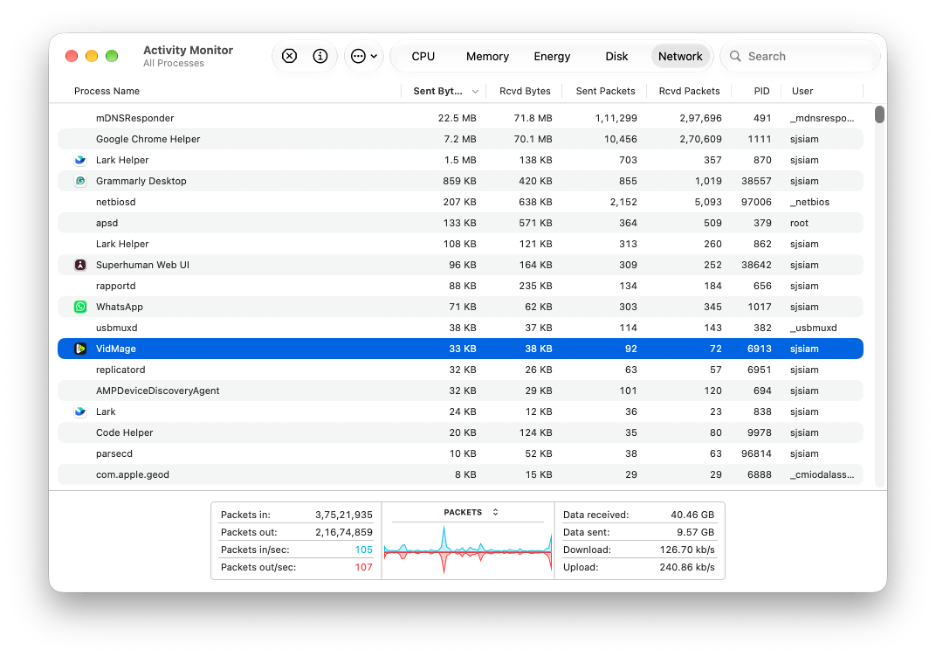Sort by Process Name column header
This screenshot has height=658, width=936.
(107, 91)
